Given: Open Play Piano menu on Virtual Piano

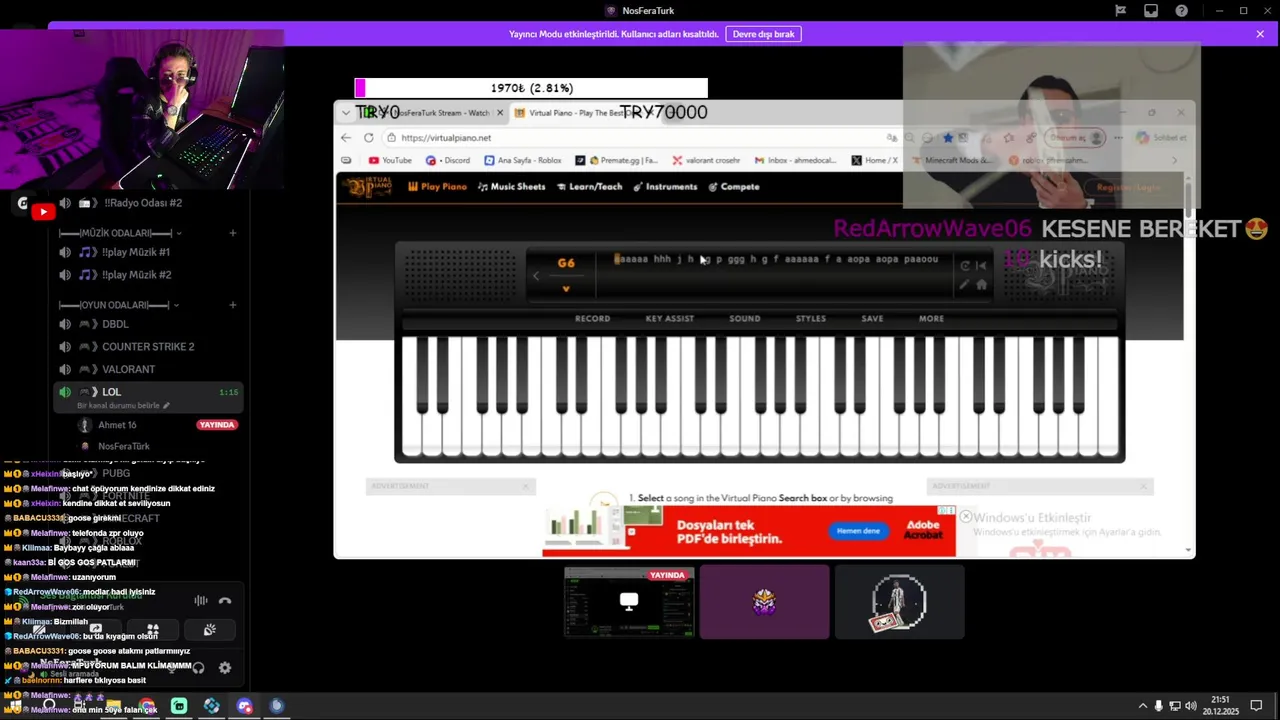Looking at the screenshot, I should [x=437, y=187].
